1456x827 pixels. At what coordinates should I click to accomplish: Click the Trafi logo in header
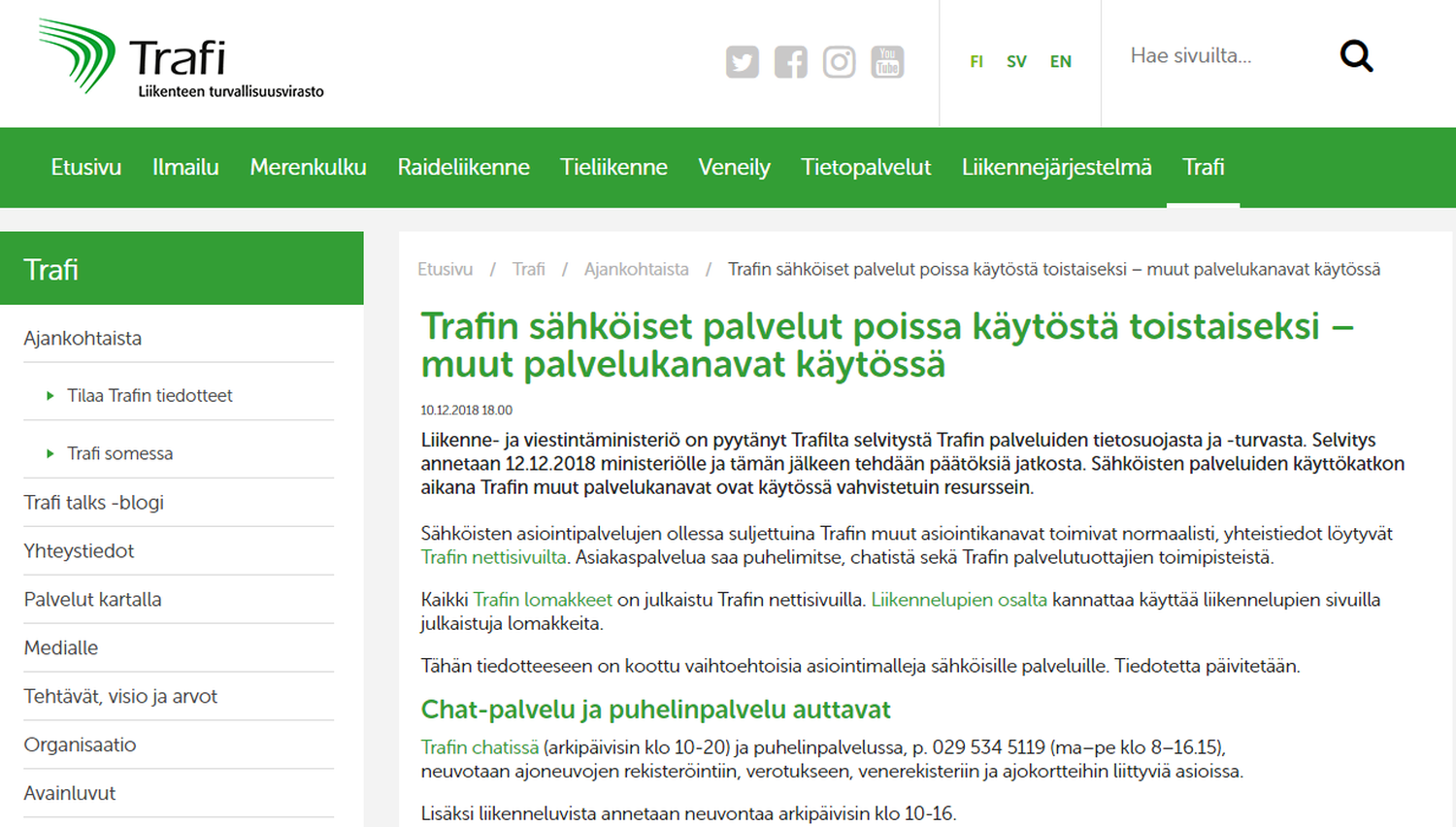pyautogui.click(x=181, y=58)
